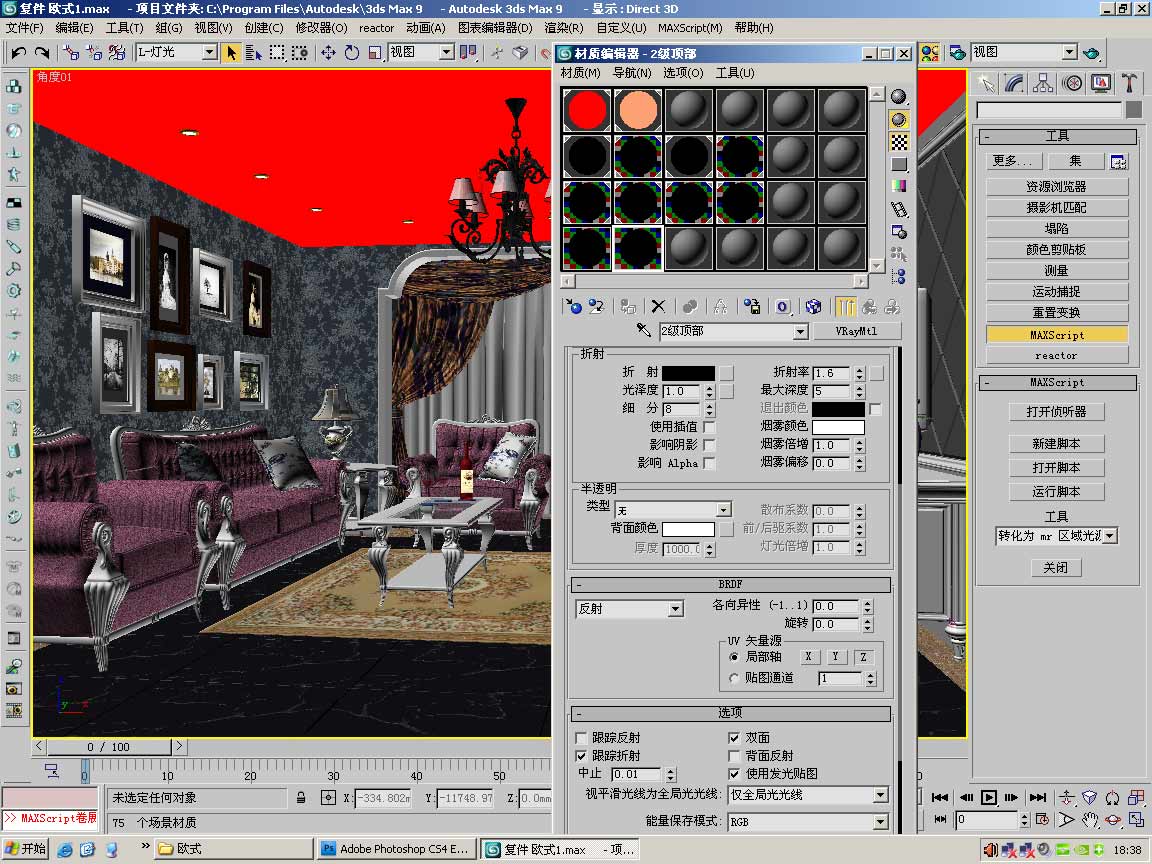Click Assign Material to Selection icon
Screen dimensions: 1152x864
tap(628, 307)
